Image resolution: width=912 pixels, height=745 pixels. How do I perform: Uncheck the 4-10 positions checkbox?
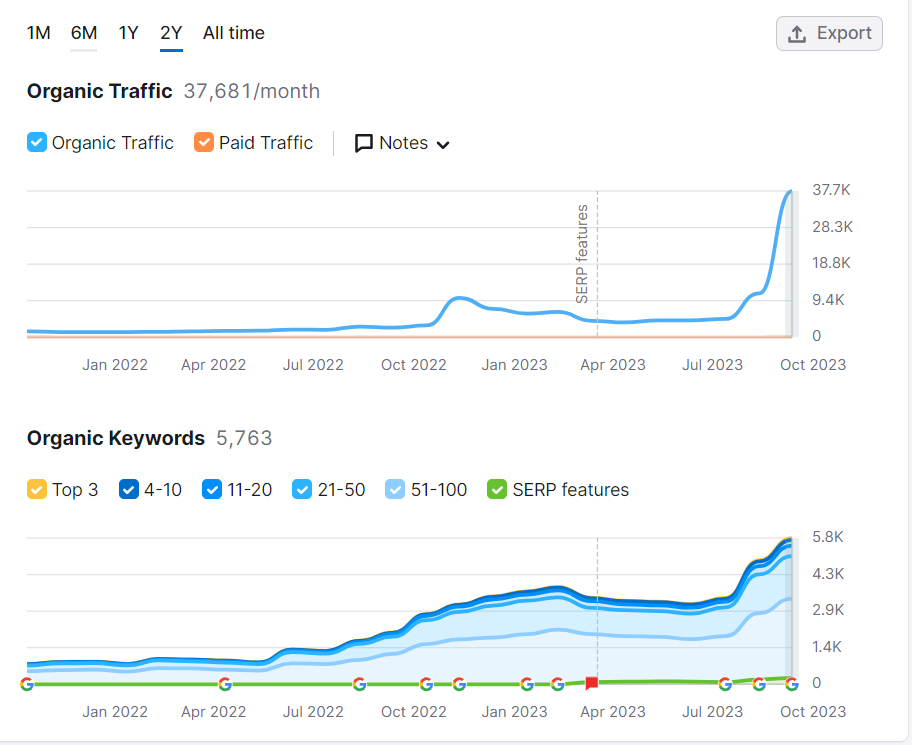[129, 490]
